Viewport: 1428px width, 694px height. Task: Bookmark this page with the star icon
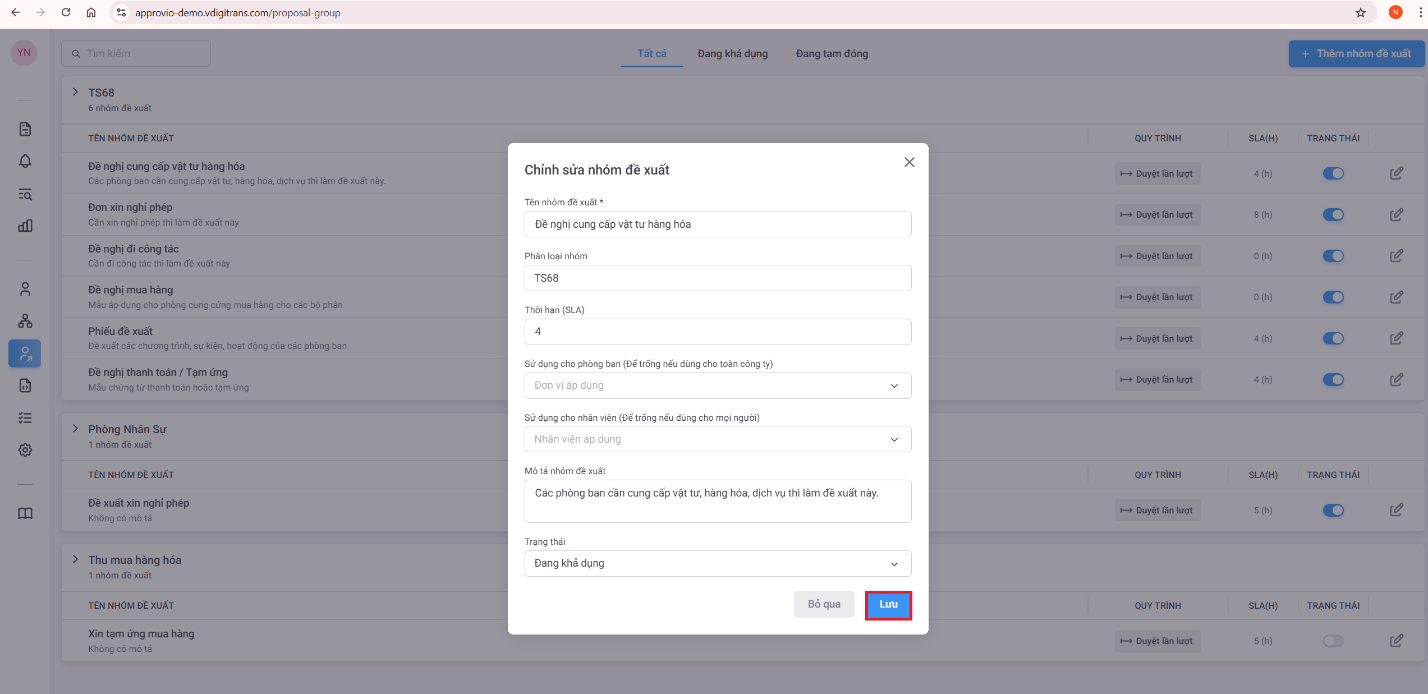[1360, 13]
